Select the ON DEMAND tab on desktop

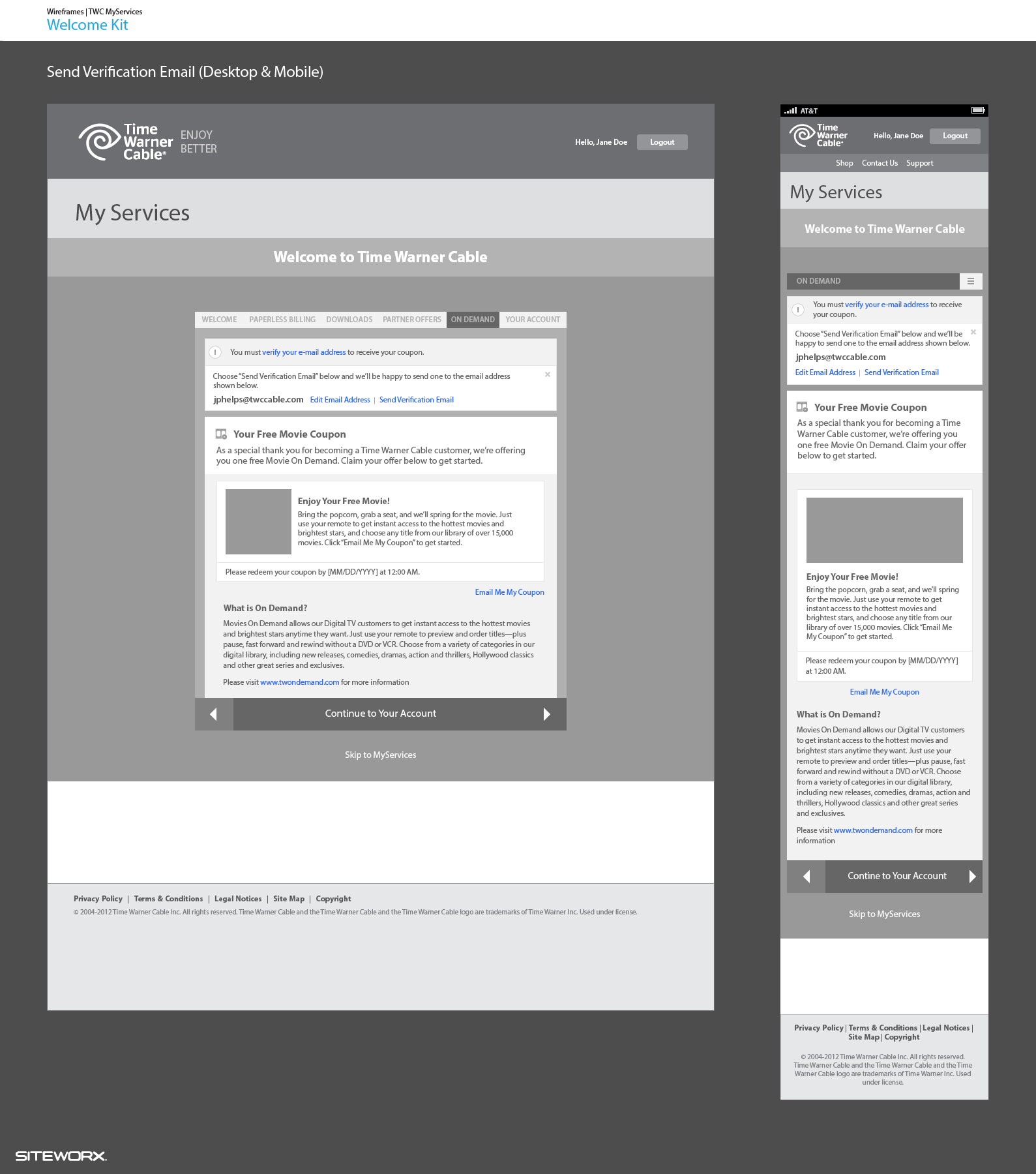(473, 320)
